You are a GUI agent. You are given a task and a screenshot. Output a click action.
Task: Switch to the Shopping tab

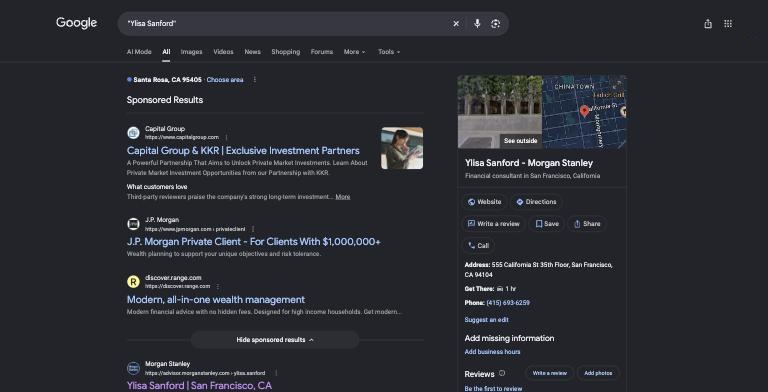286,51
